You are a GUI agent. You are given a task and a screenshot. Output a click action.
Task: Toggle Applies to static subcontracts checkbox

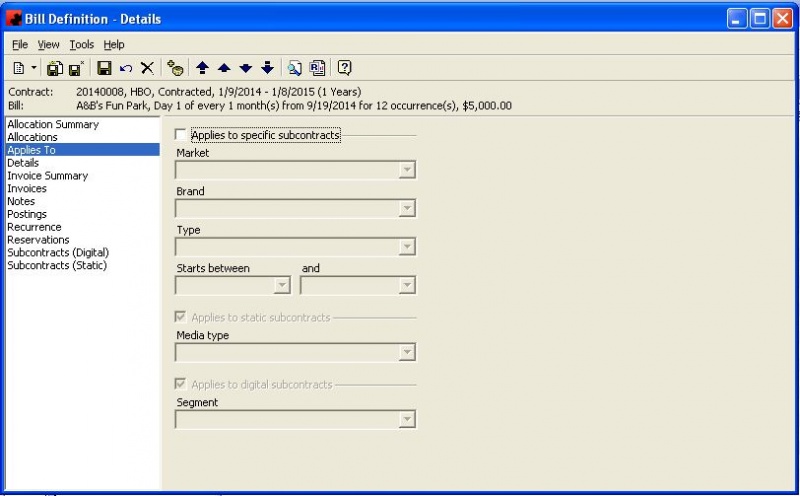[x=181, y=318]
